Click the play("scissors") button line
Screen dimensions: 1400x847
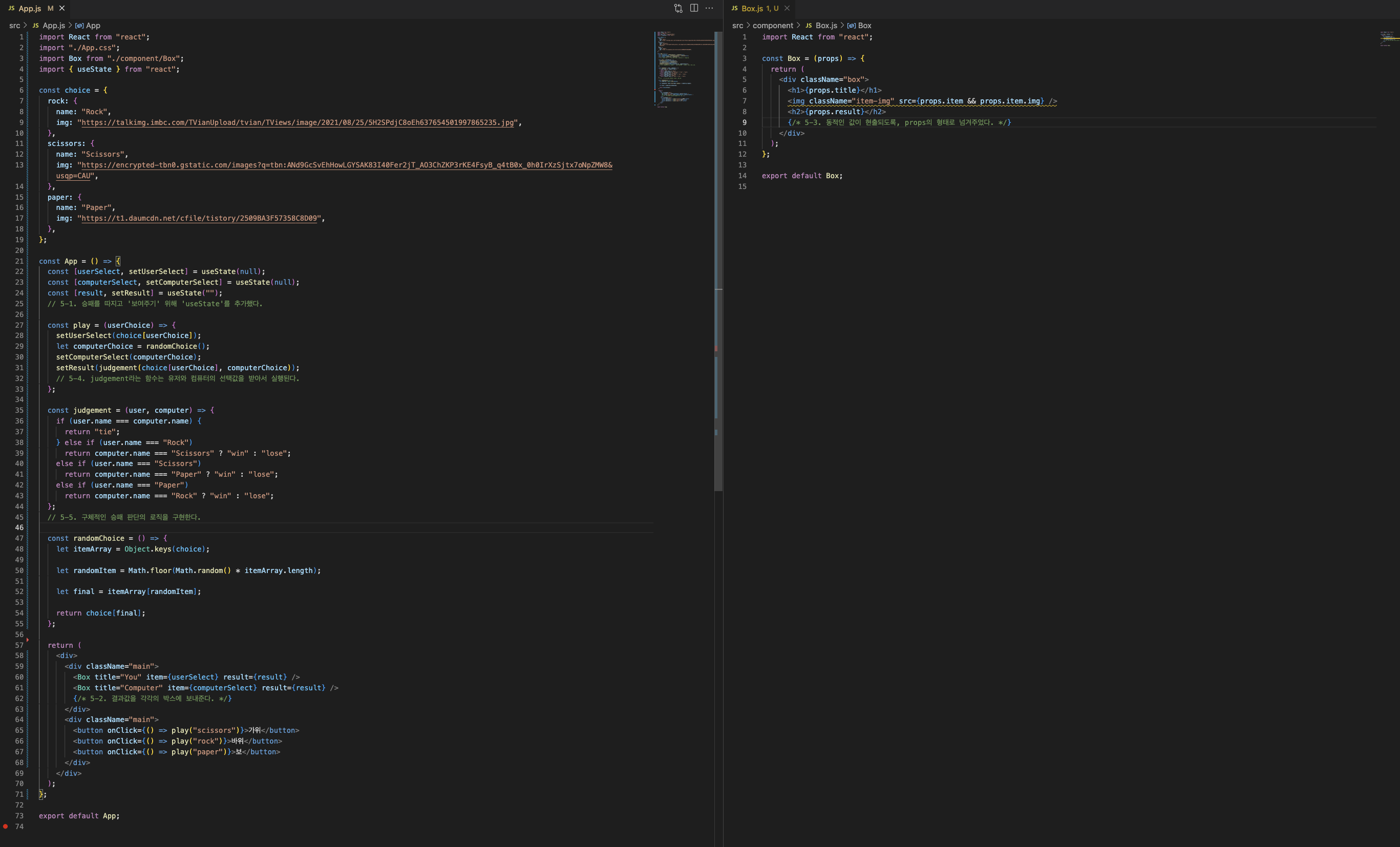(x=186, y=731)
